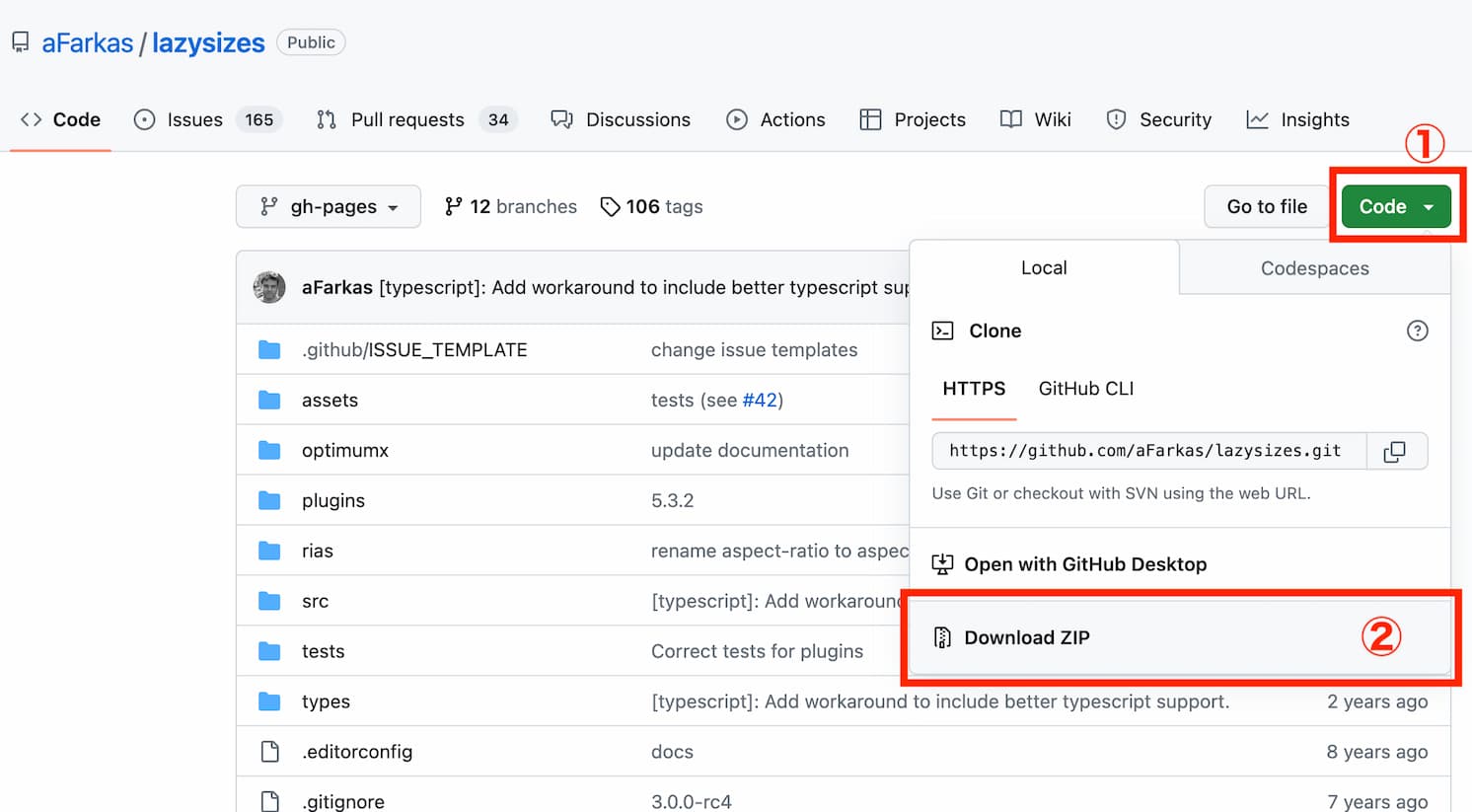Viewport: 1472px width, 812px height.
Task: Expand the gh-pages branch dropdown
Action: (x=329, y=206)
